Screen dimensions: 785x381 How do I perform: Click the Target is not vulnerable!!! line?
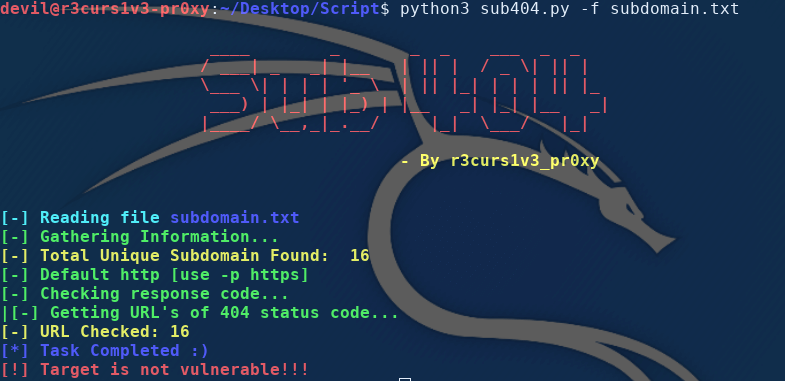tap(155, 369)
